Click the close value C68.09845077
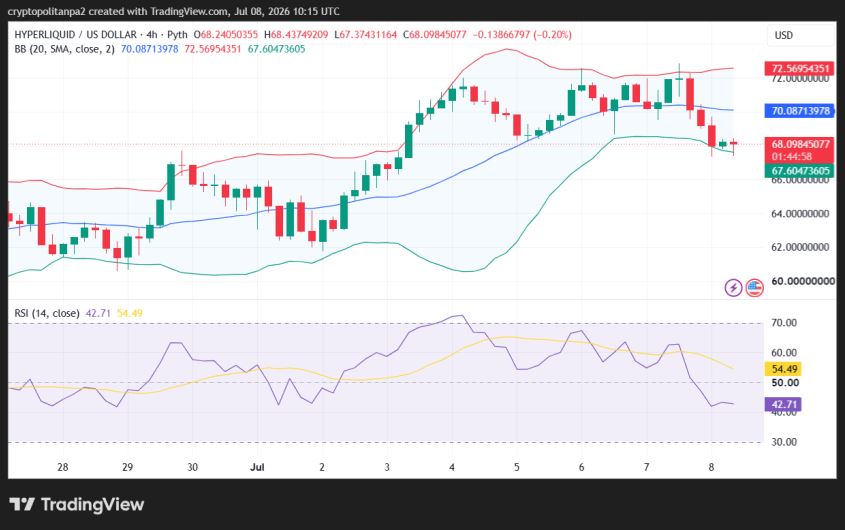This screenshot has height=530, width=845. [x=434, y=35]
